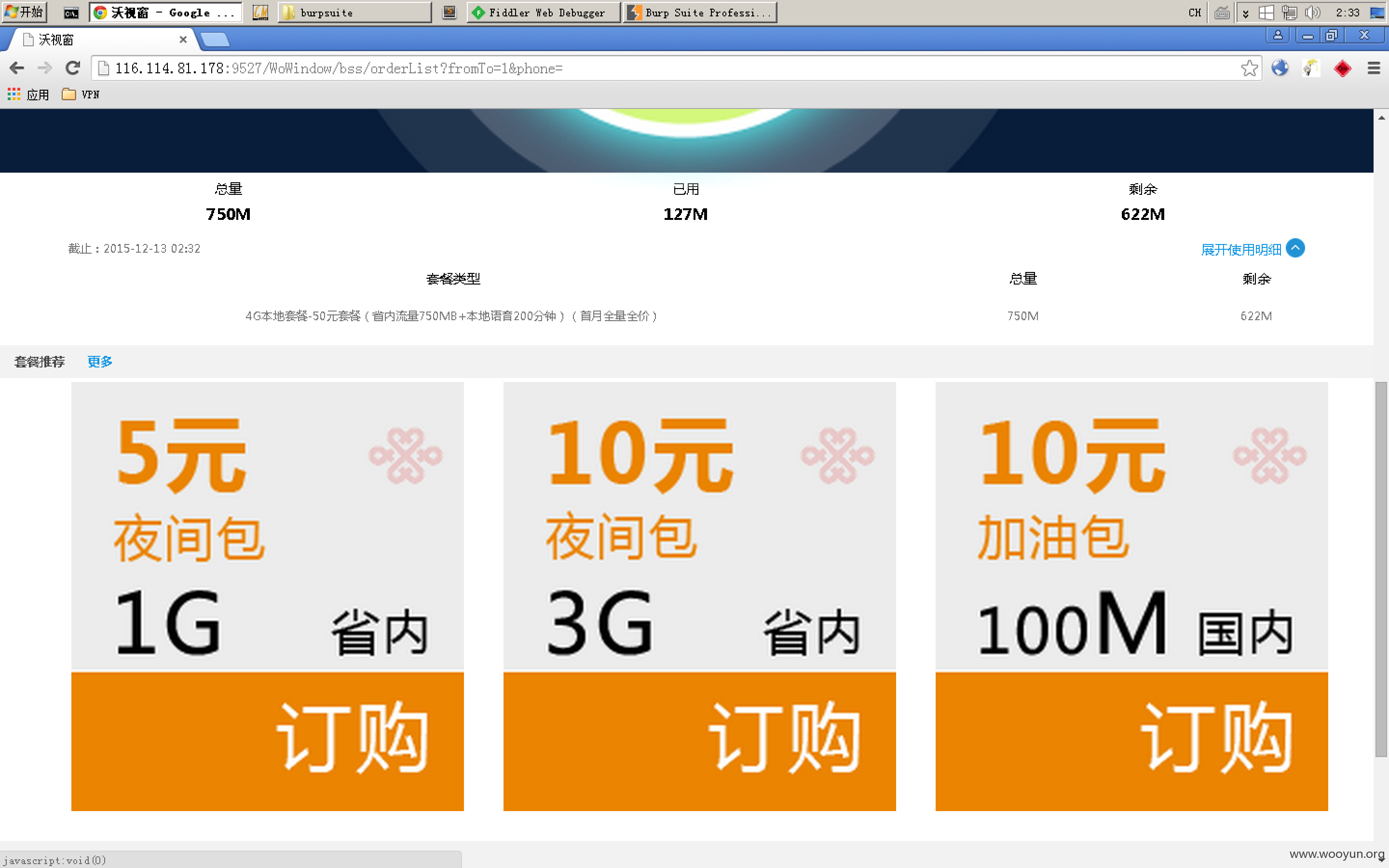
Task: Close the 沃视窗 browser tab
Action: (x=183, y=40)
